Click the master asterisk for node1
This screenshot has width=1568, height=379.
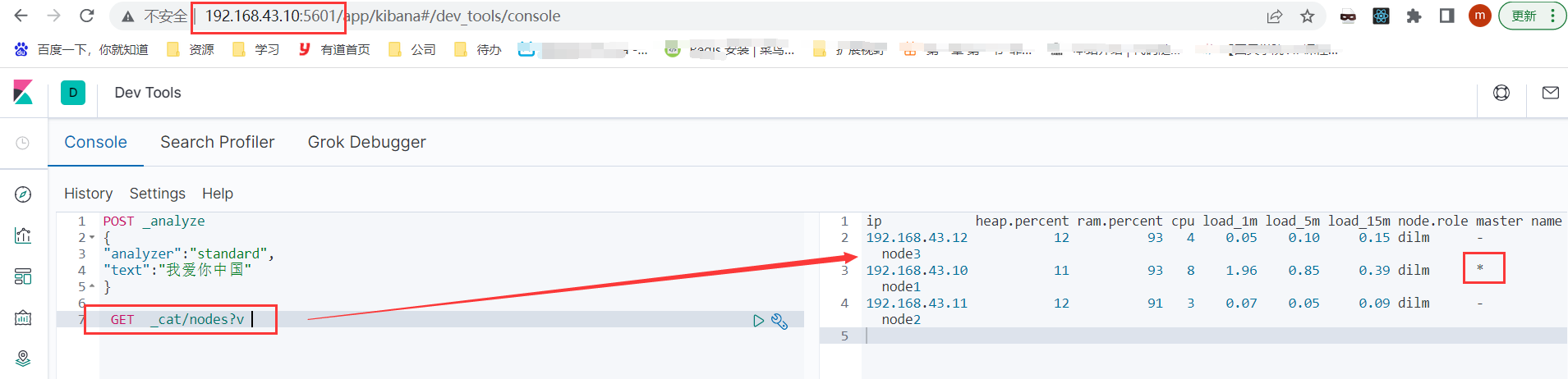[1480, 268]
